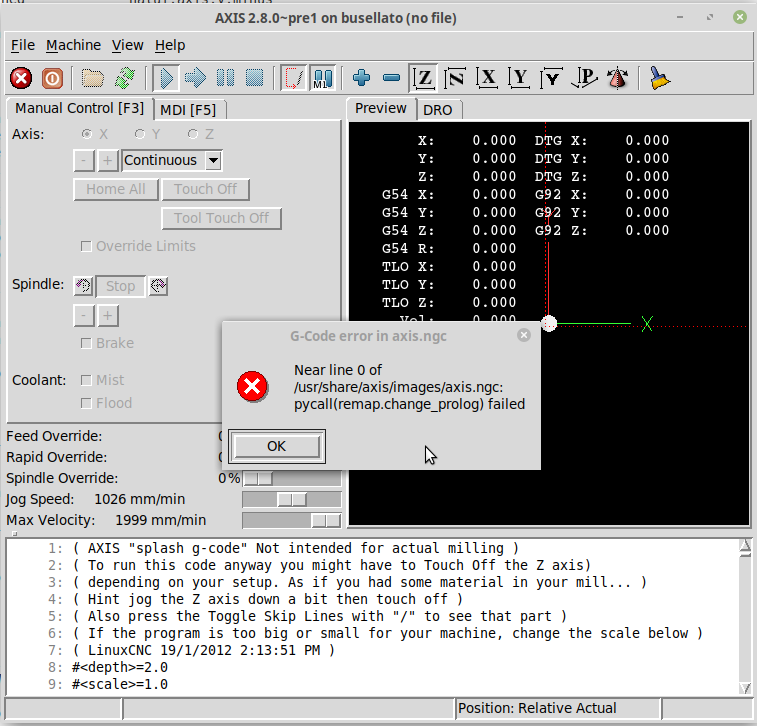Toggle the Machine Power button
Viewport: 757px width, 726px height.
[52, 78]
